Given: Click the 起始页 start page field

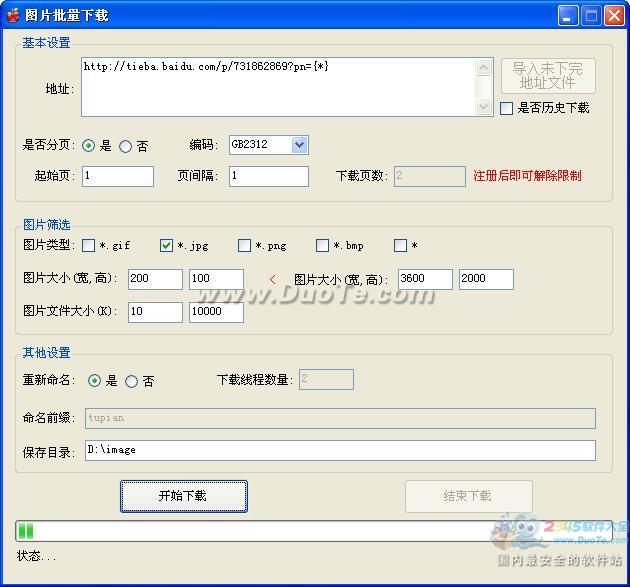Looking at the screenshot, I should coord(118,176).
